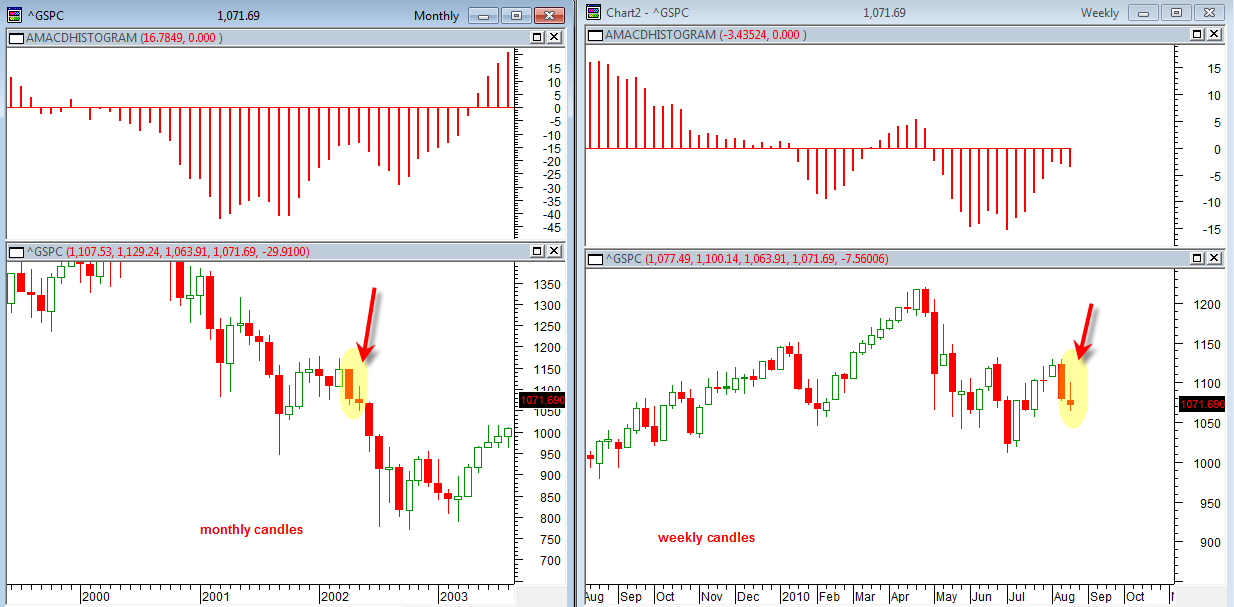Click the -15 level on Weekly histogram axis

(x=1209, y=229)
